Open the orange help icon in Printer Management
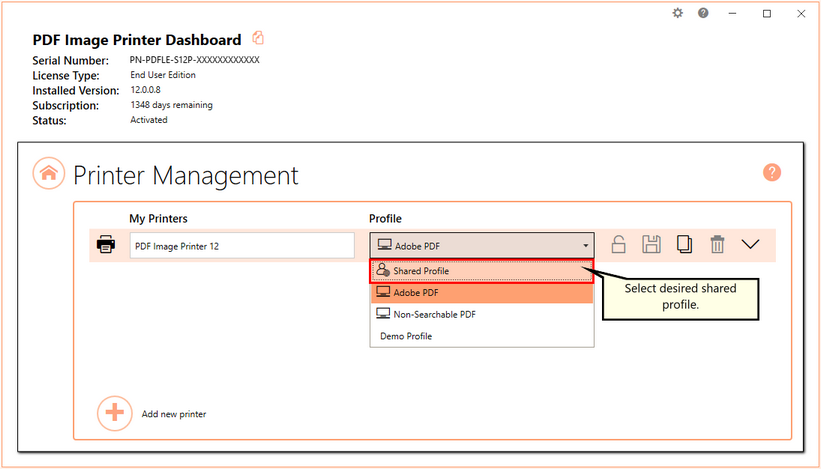The image size is (821, 469). point(772,172)
